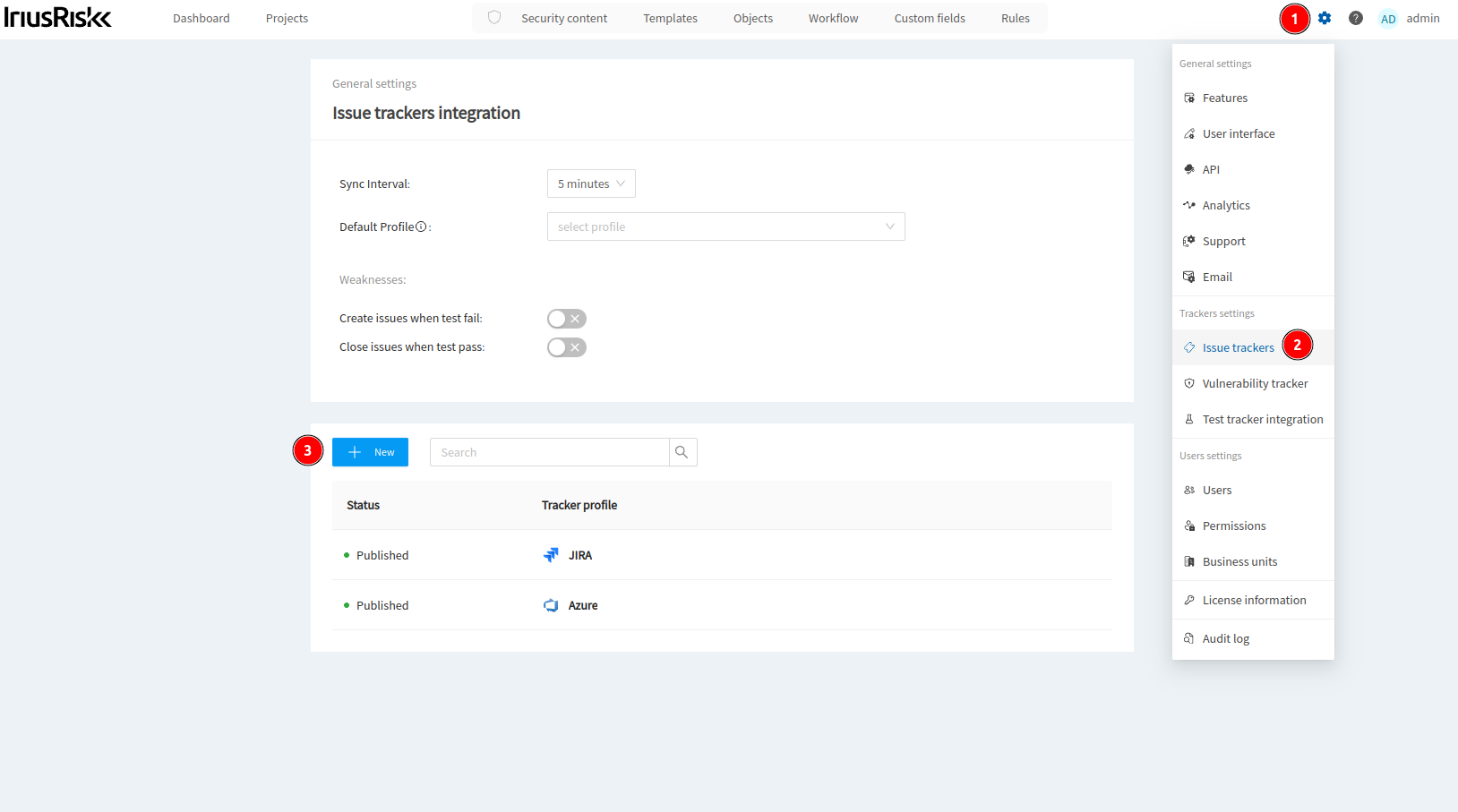Click the Email icon in settings menu
The width and height of the screenshot is (1458, 812).
pyautogui.click(x=1189, y=277)
